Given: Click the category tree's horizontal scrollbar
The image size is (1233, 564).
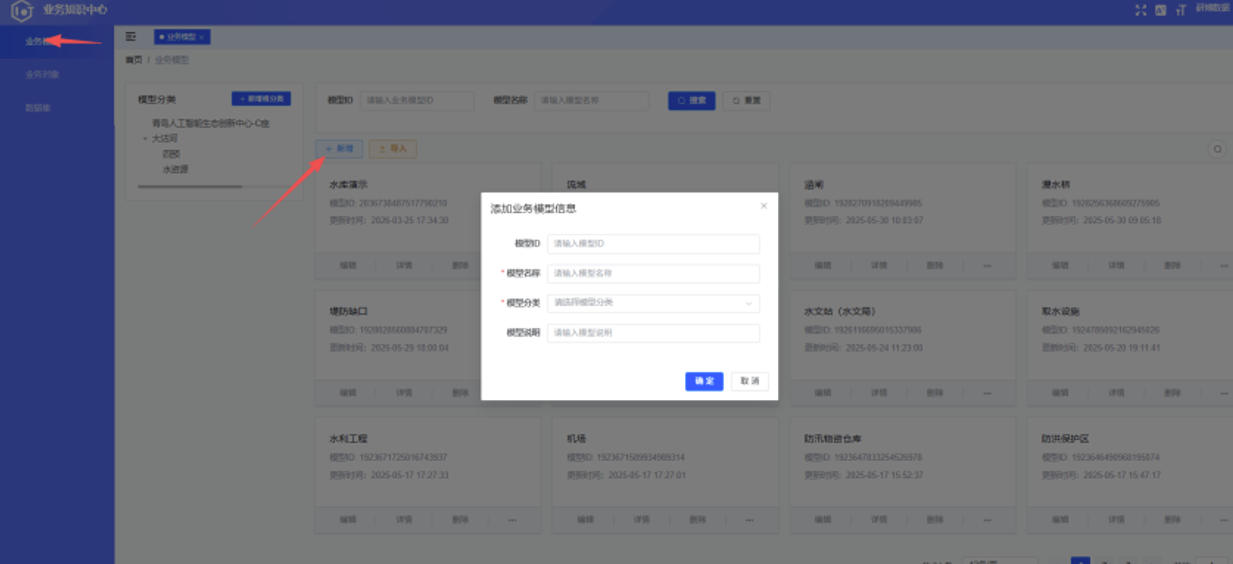Looking at the screenshot, I should (190, 186).
